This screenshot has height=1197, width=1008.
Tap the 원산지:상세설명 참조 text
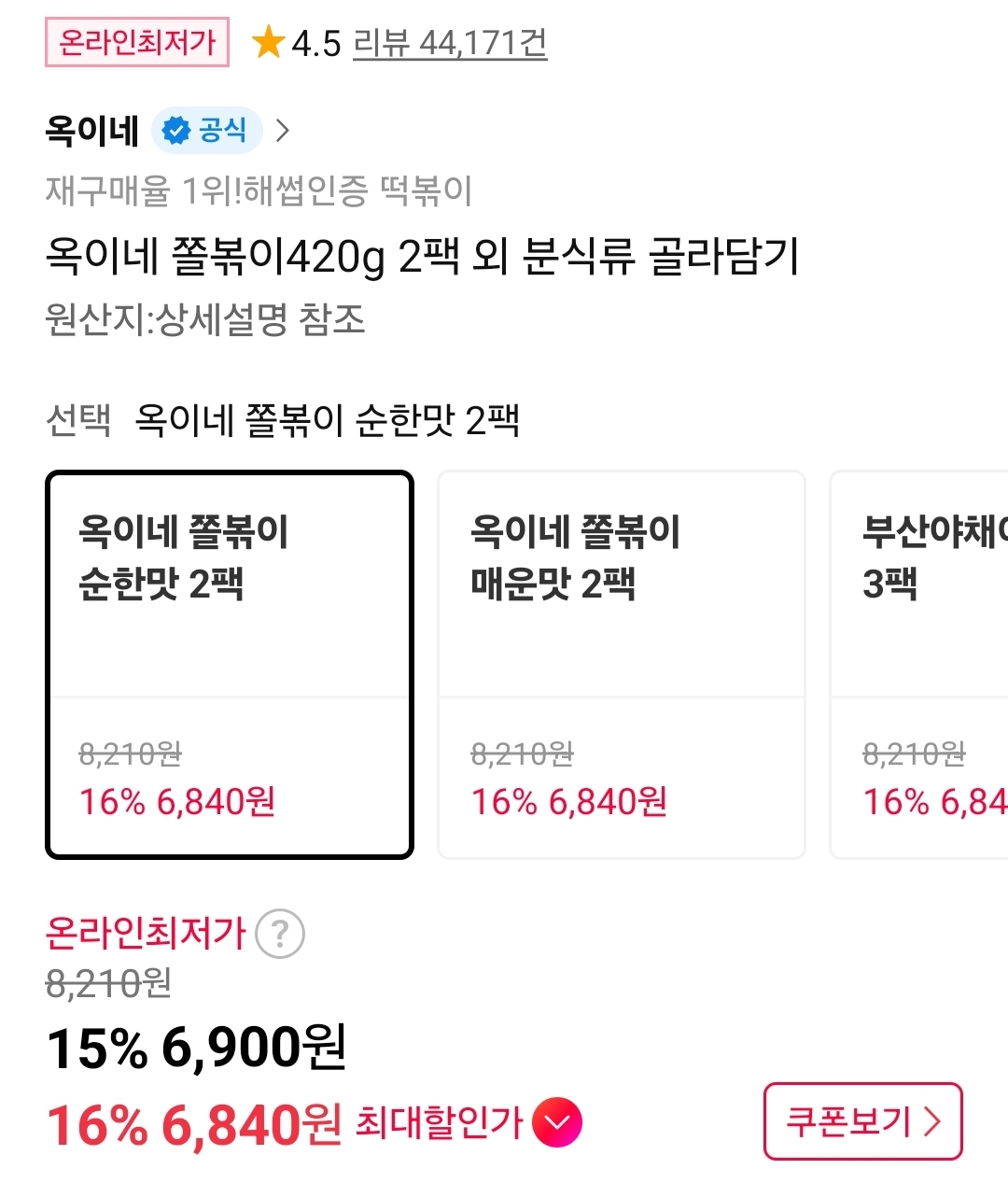[x=204, y=319]
